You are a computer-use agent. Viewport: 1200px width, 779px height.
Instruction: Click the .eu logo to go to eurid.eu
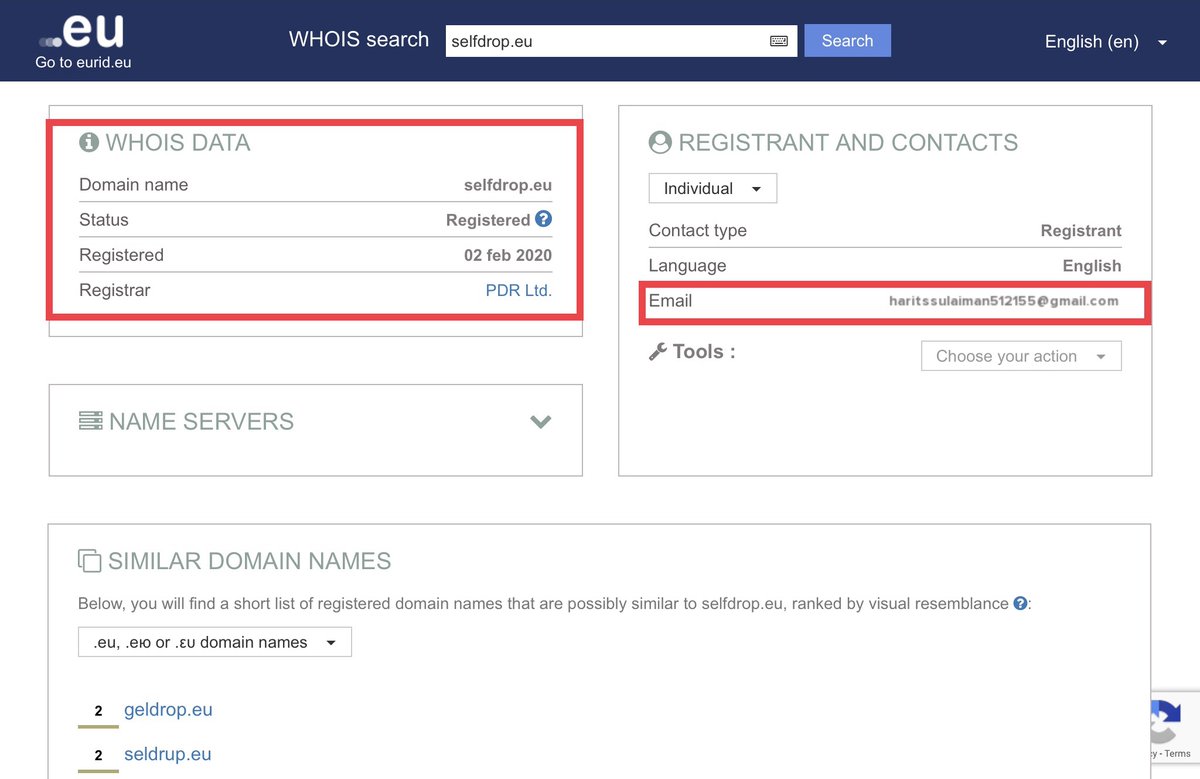[82, 30]
